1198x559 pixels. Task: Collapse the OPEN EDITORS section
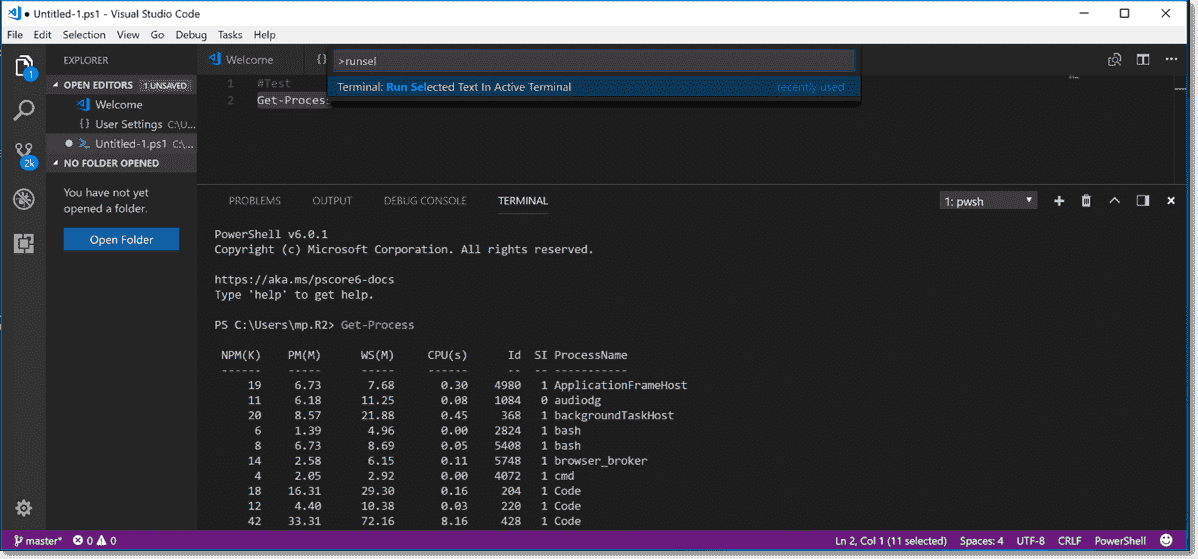119,86
